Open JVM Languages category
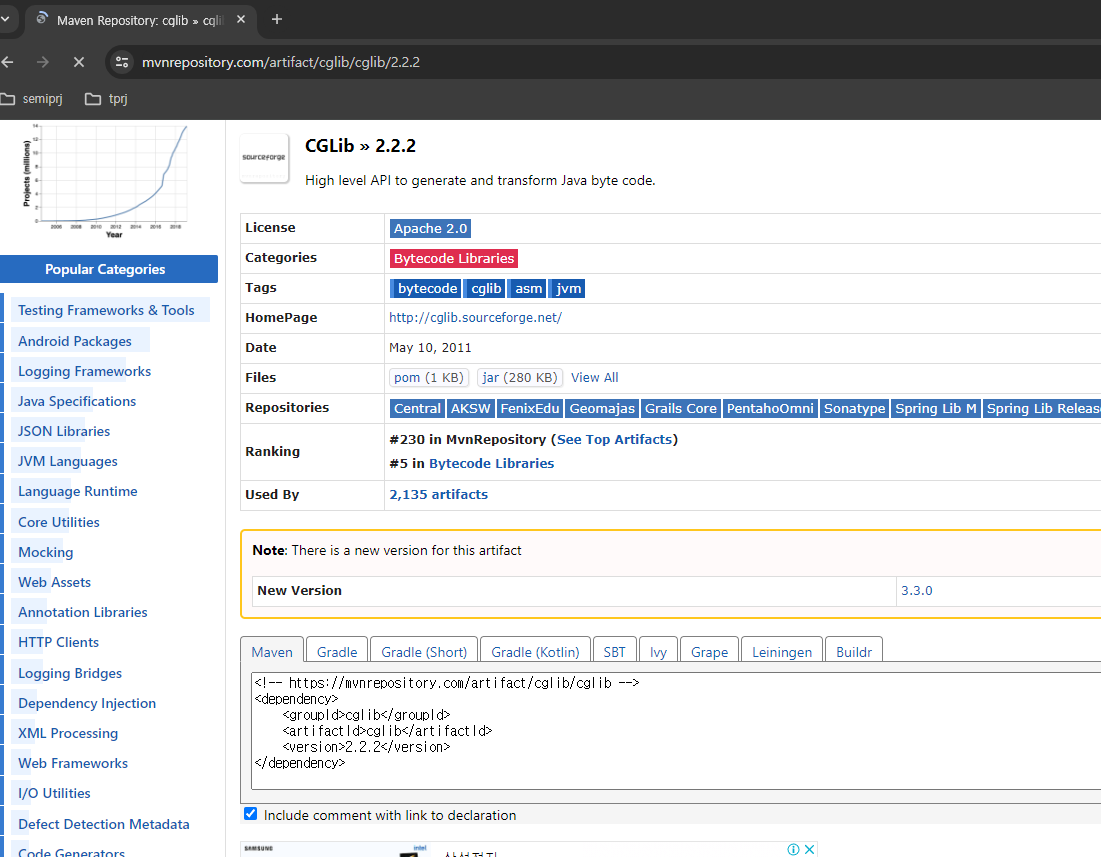The image size is (1101, 857). coord(67,461)
